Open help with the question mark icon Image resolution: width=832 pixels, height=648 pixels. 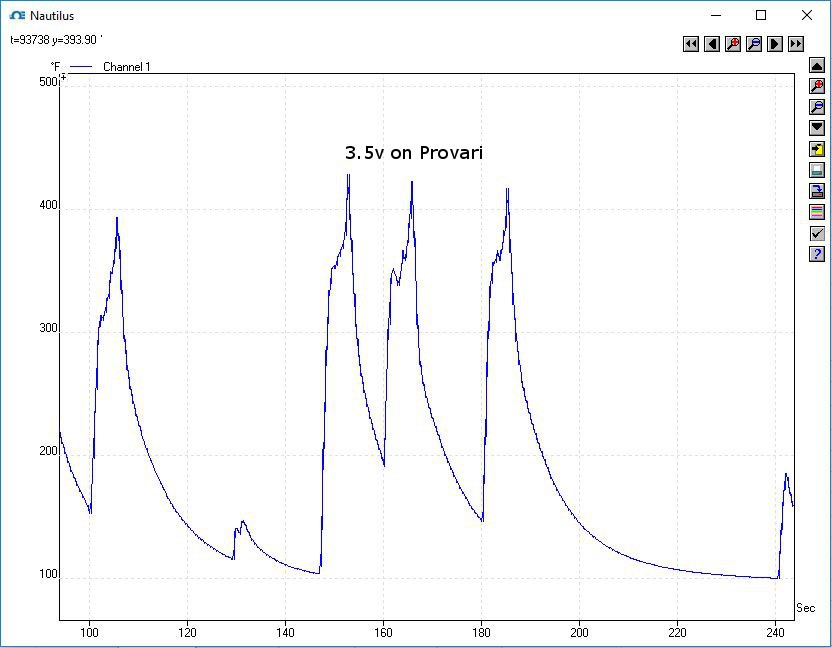pyautogui.click(x=817, y=254)
